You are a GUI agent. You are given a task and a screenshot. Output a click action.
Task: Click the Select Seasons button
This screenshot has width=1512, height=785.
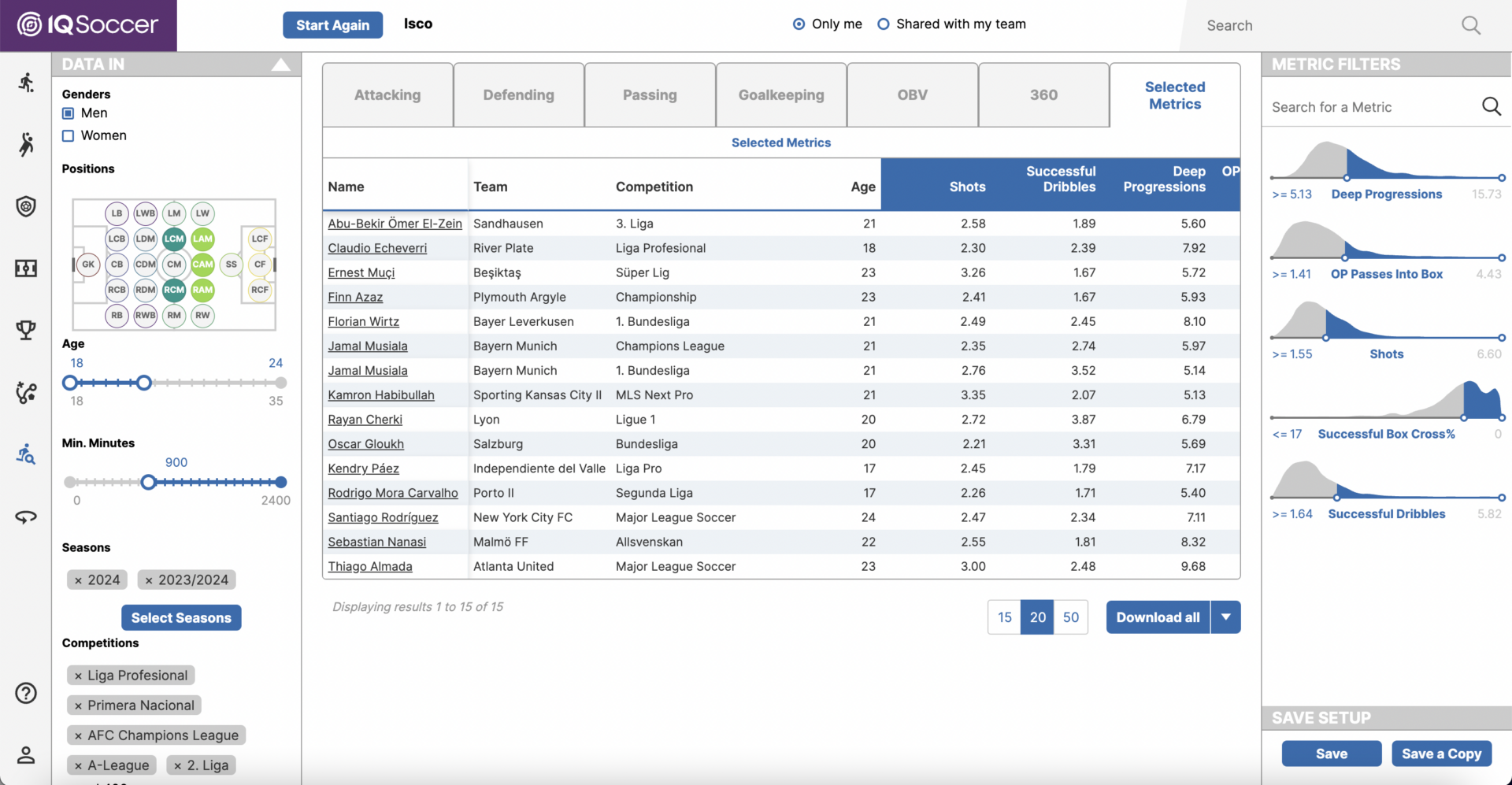[x=181, y=618]
